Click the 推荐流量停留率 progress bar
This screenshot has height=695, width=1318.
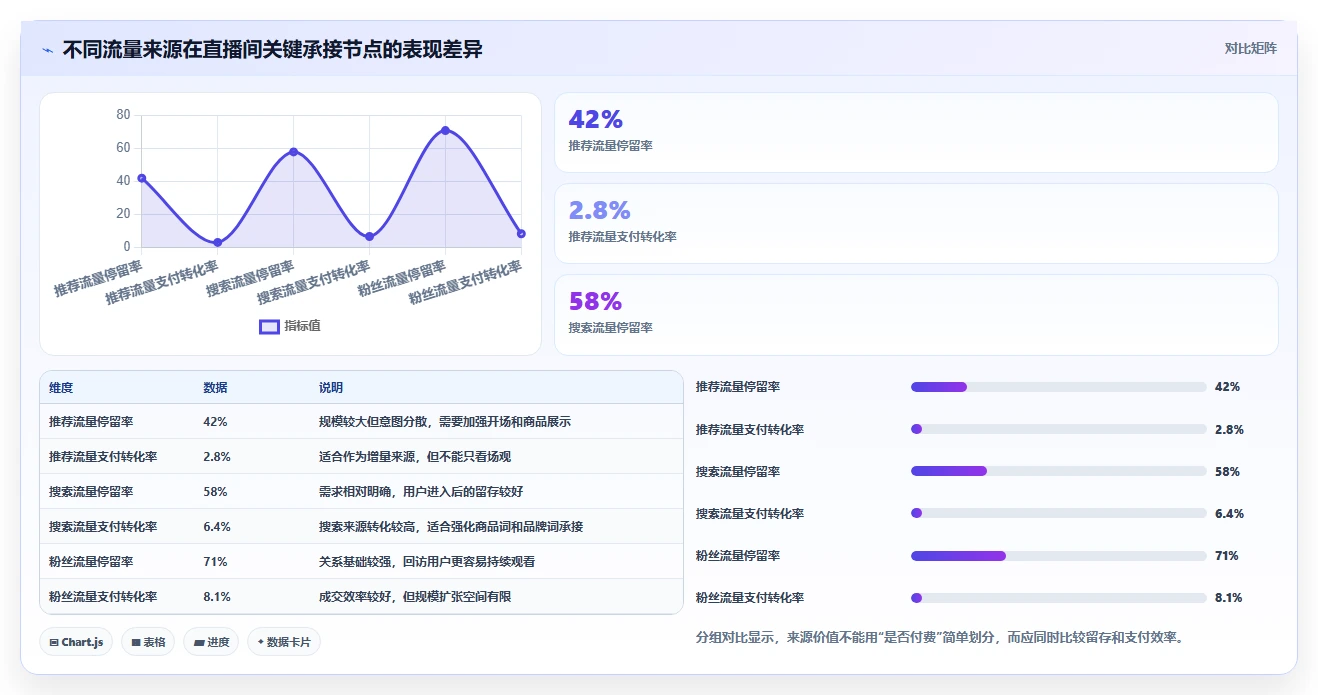1058,387
